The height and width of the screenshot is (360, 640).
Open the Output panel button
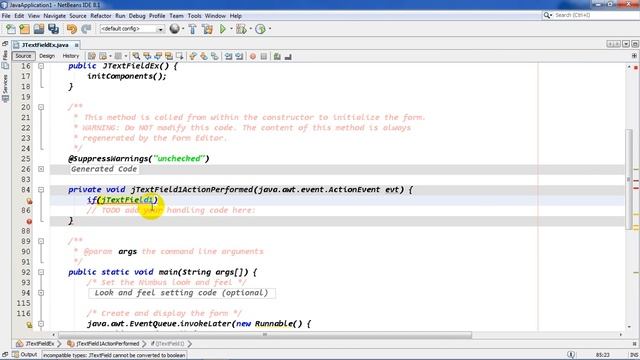[x=25, y=355]
